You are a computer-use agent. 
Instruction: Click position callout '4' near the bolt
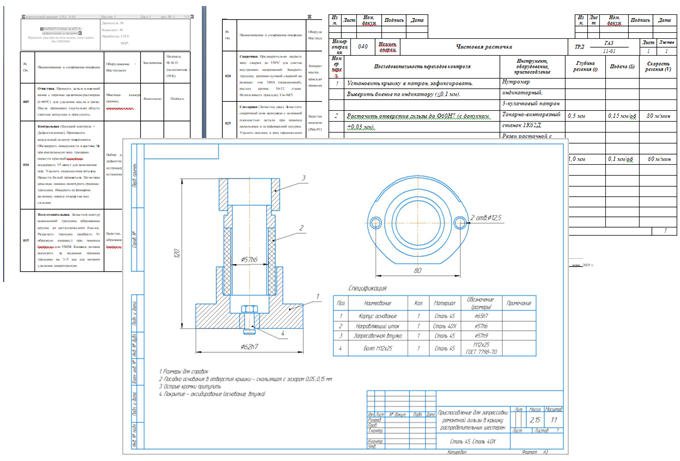(282, 333)
